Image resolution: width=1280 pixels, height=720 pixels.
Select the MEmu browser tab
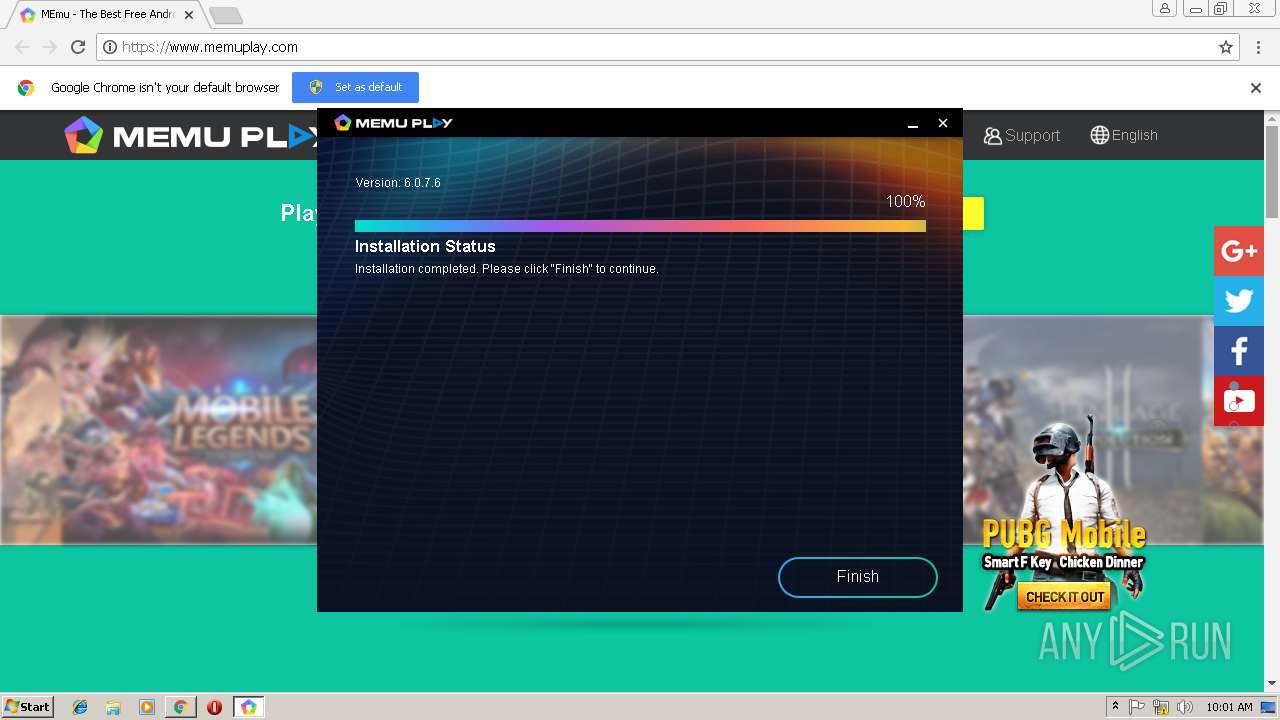coord(105,15)
